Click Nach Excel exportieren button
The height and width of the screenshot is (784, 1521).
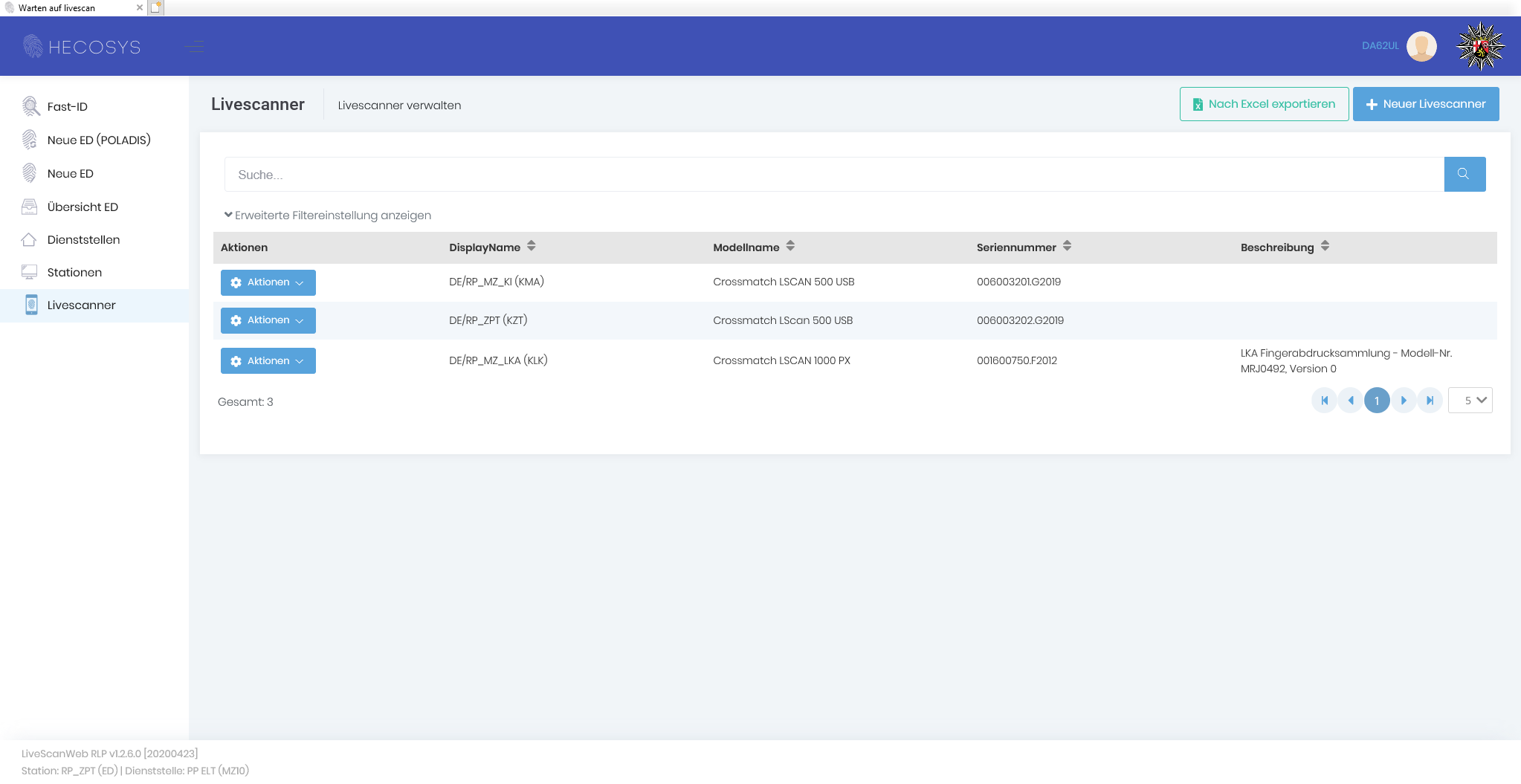pos(1263,104)
